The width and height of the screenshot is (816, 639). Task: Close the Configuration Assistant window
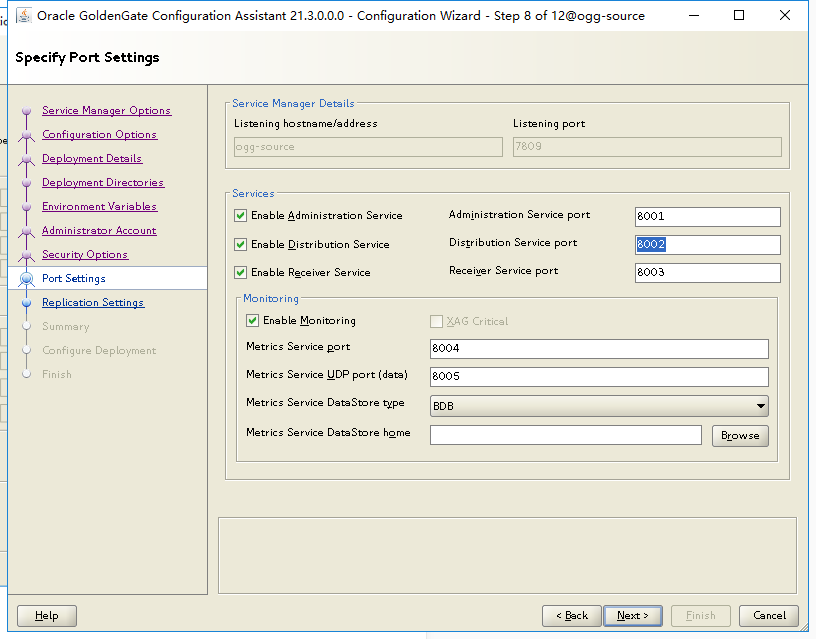pyautogui.click(x=785, y=16)
